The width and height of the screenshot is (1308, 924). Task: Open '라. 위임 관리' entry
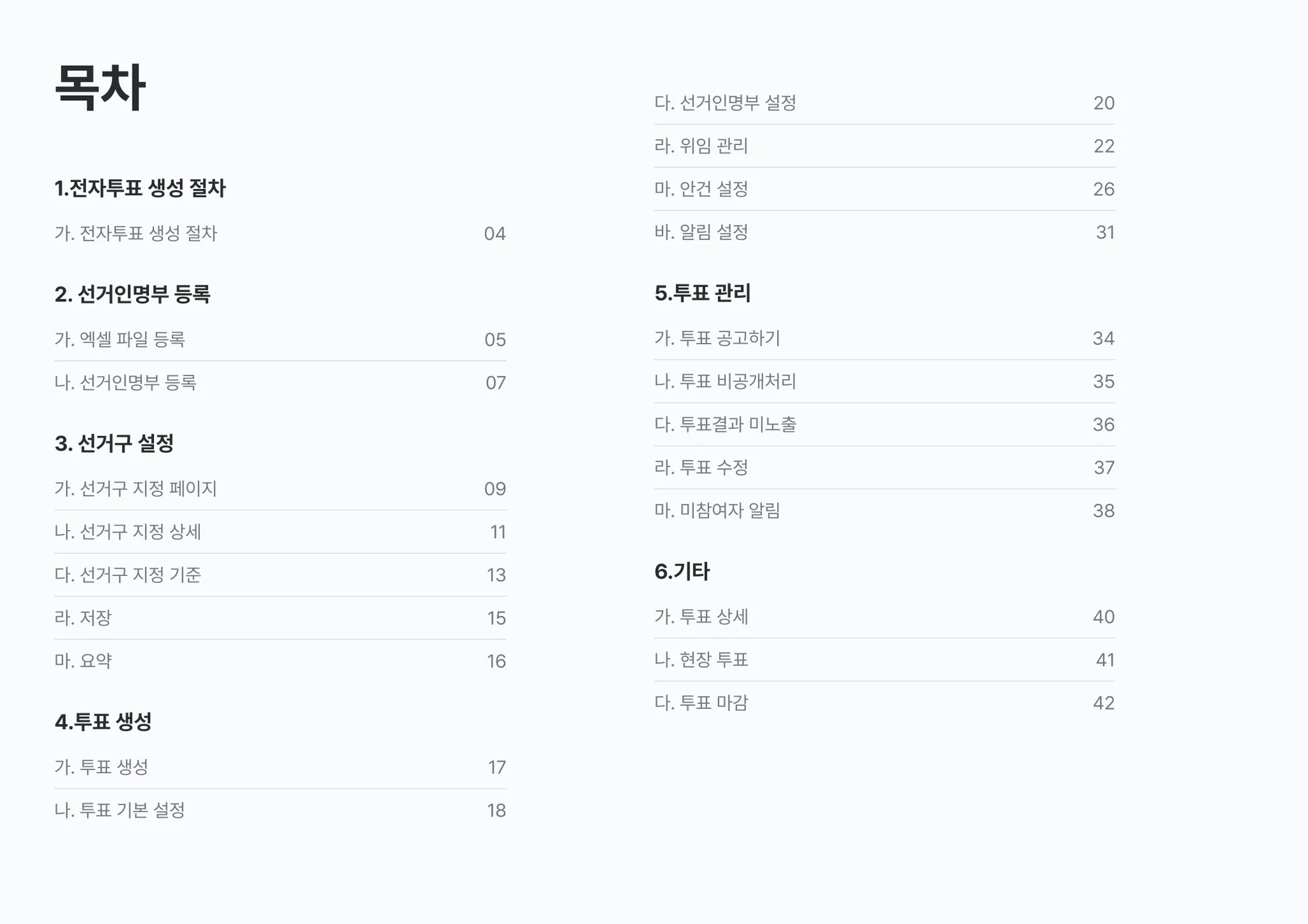pyautogui.click(x=701, y=146)
